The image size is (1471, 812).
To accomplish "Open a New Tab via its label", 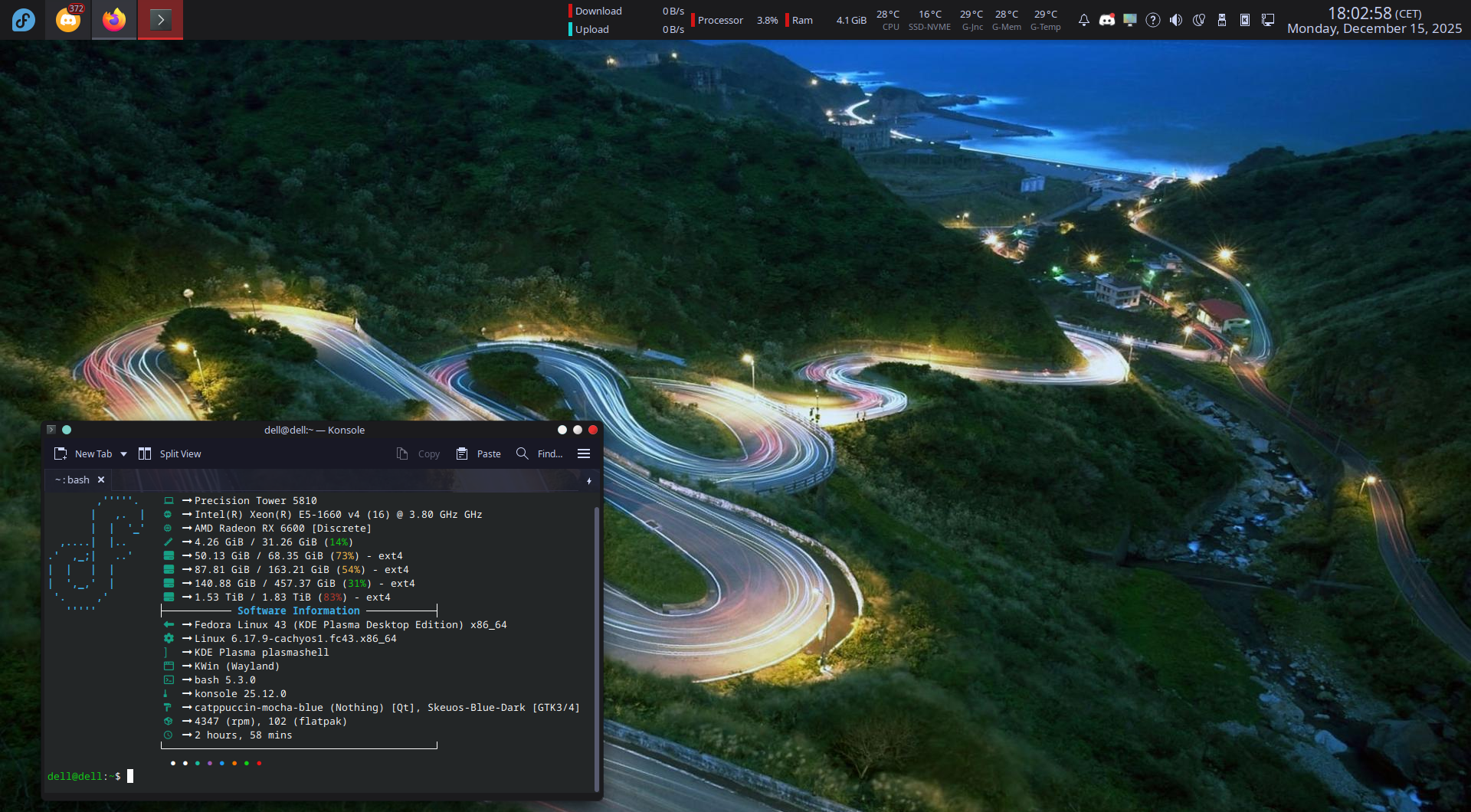I will pyautogui.click(x=93, y=453).
